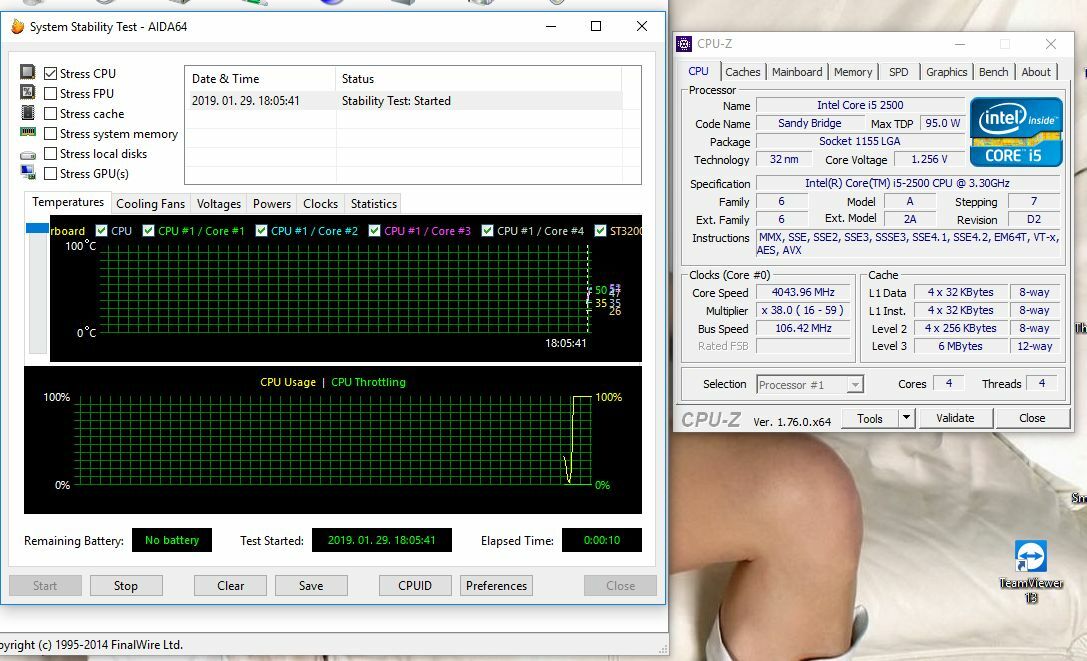1087x661 pixels.
Task: Select the CPU tab in CPU-Z
Action: (698, 71)
